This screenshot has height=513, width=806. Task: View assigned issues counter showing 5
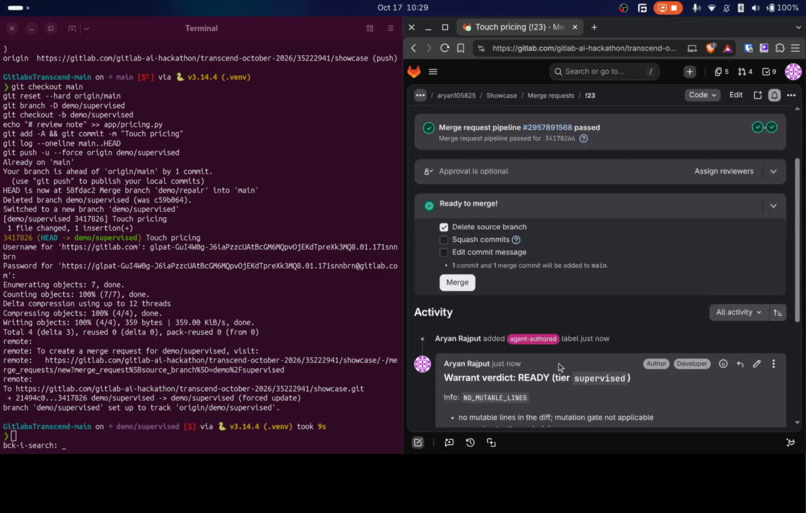[x=721, y=72]
